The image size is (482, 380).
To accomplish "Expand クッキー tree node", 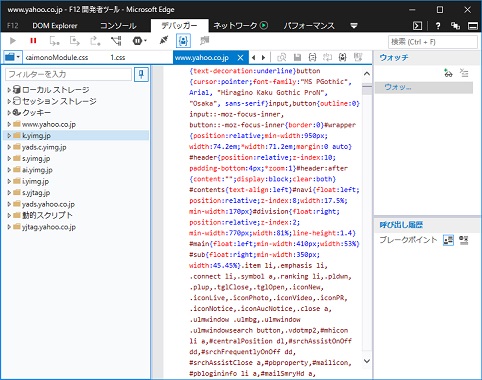I will 9,113.
